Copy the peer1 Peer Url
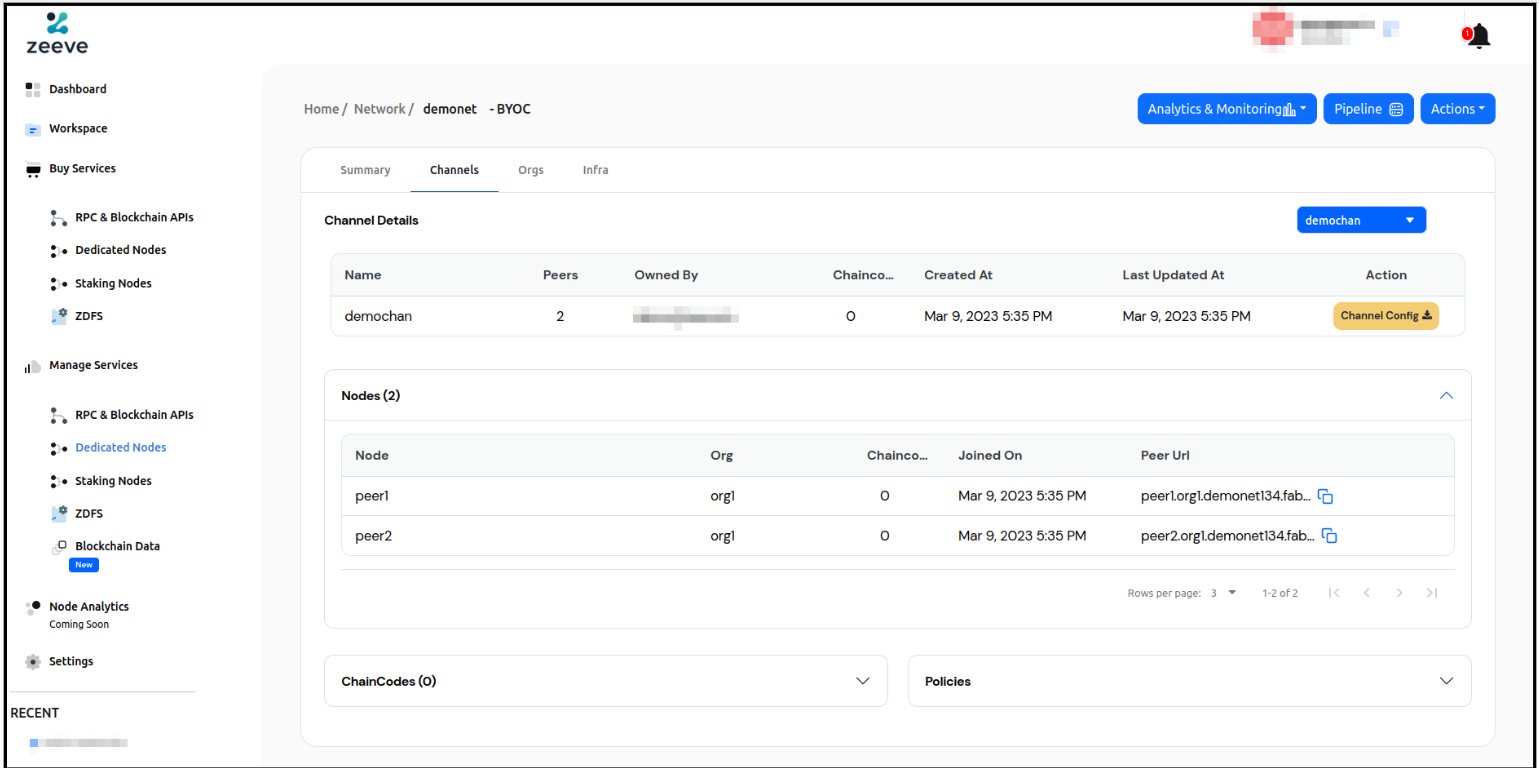This screenshot has width=1539, height=768. click(x=1325, y=496)
